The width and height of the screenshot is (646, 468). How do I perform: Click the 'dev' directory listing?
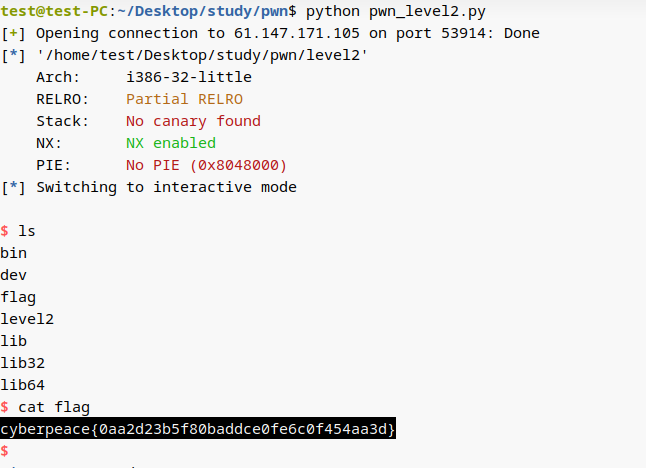14,275
